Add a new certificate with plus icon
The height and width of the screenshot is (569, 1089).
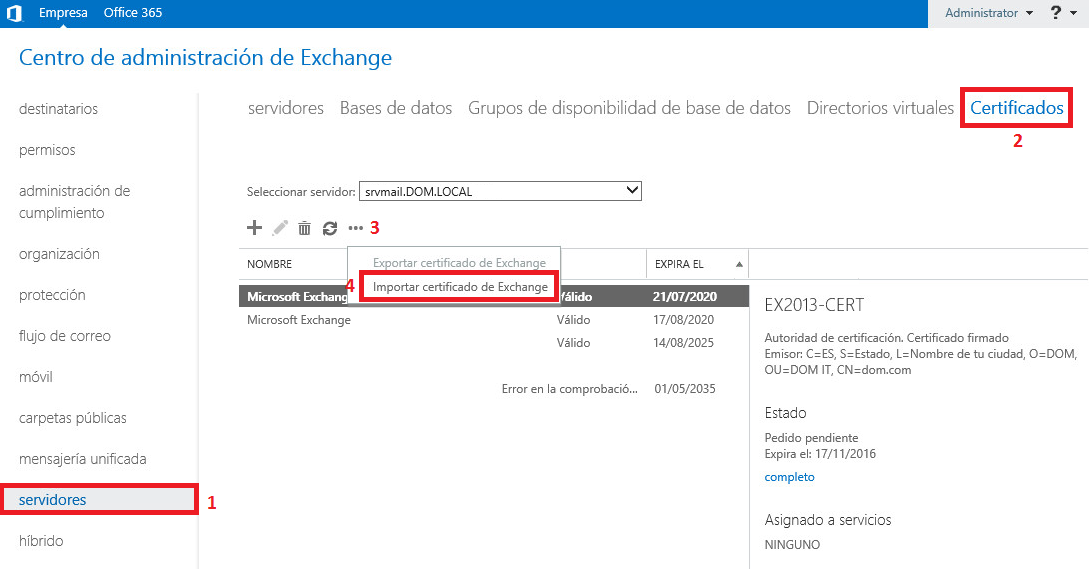coord(255,227)
